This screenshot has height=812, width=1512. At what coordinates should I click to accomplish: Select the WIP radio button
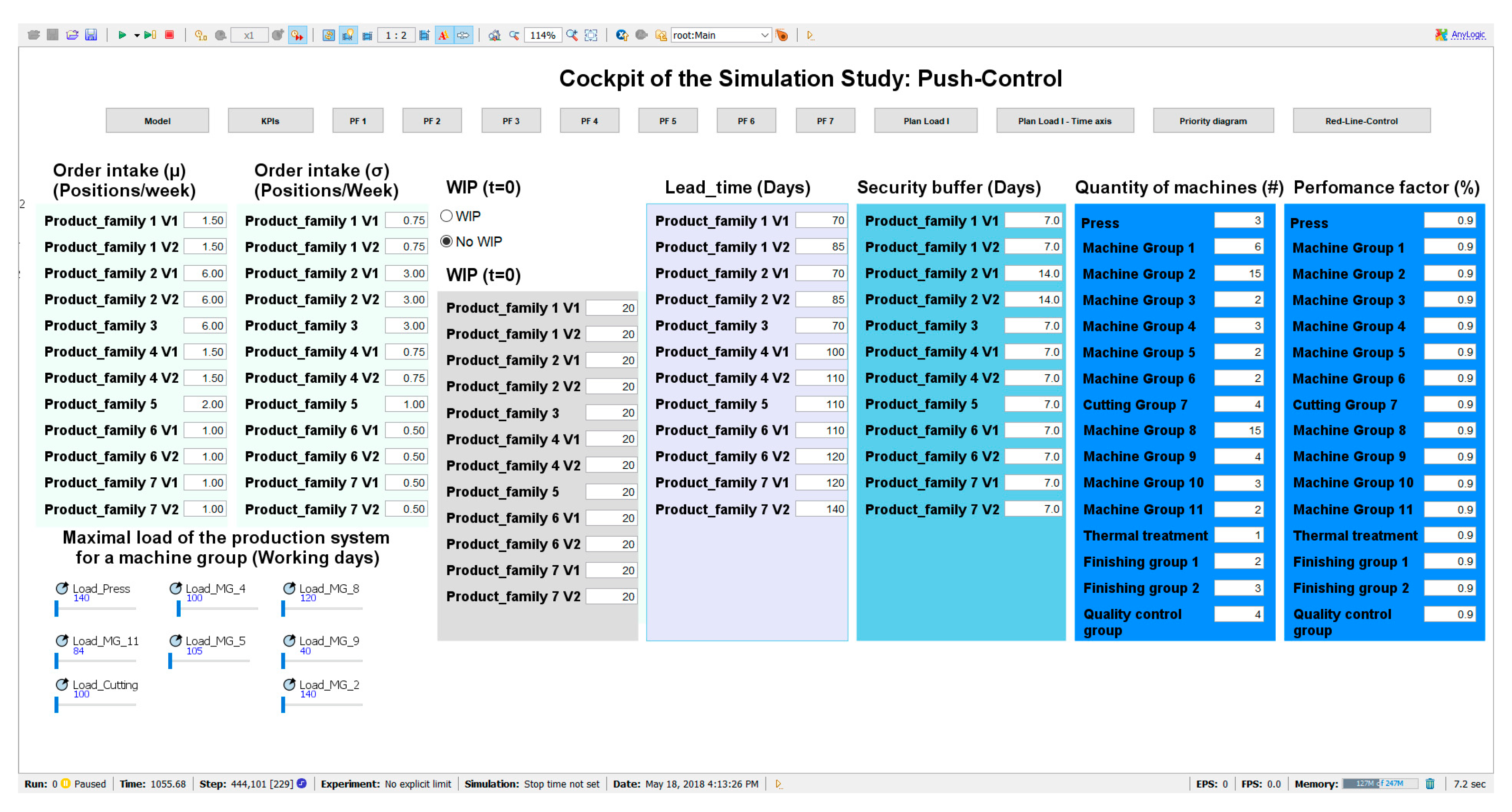(447, 216)
